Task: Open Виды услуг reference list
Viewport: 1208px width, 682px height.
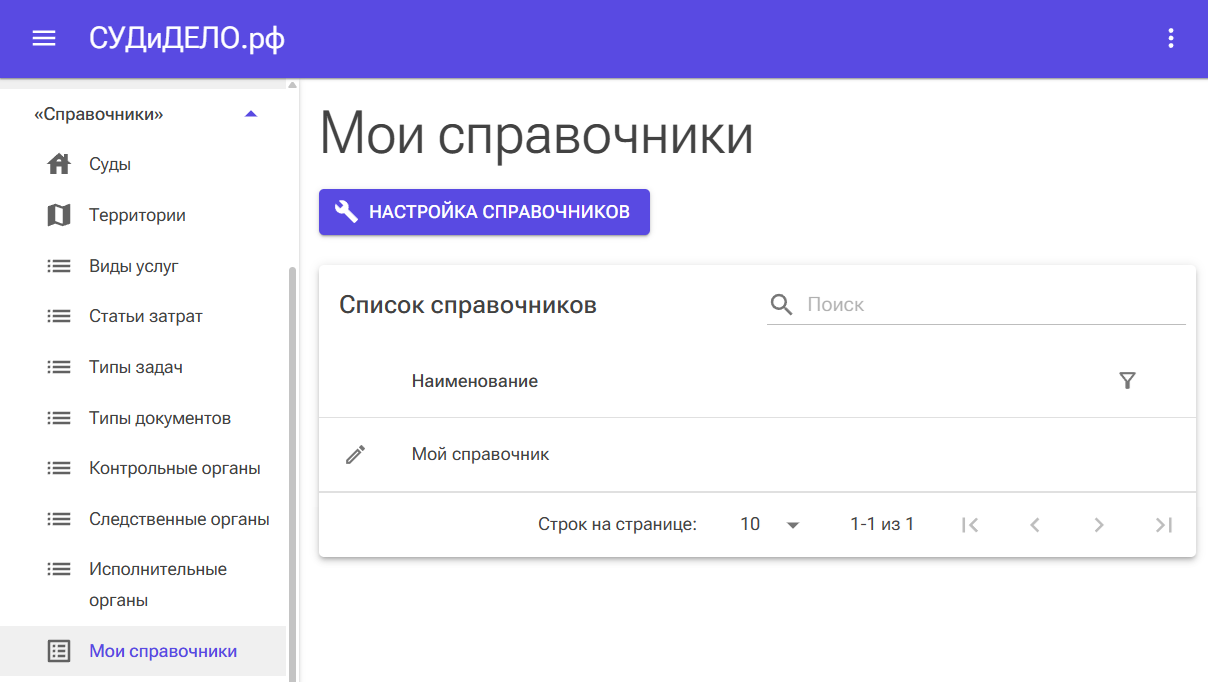Action: pyautogui.click(x=134, y=266)
